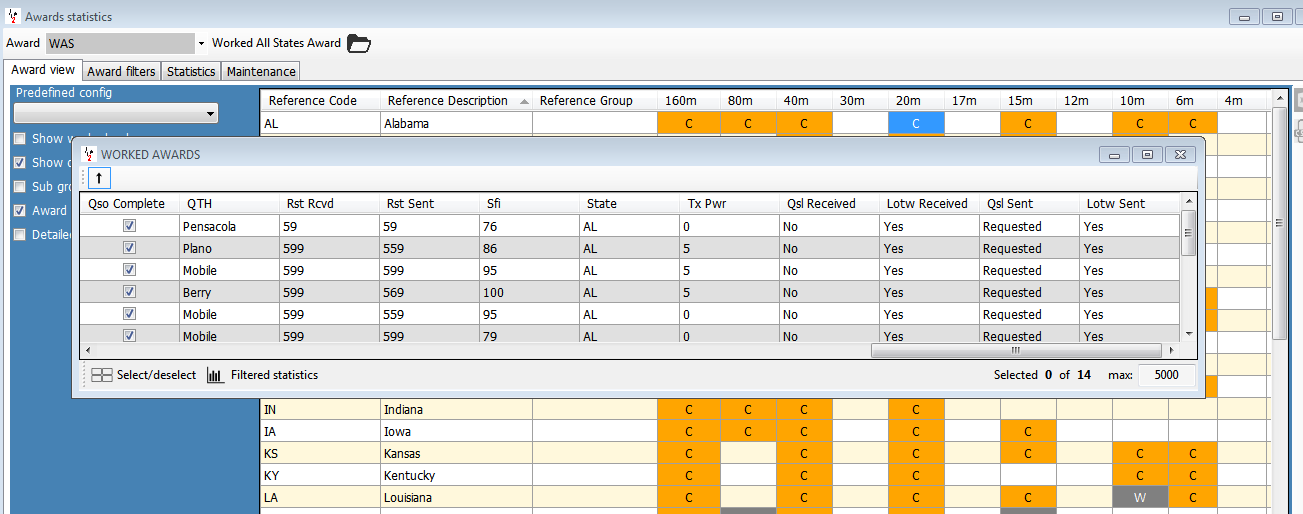Click the horizontal scrollbar thumb in WORKED AWARDS

pos(1015,350)
